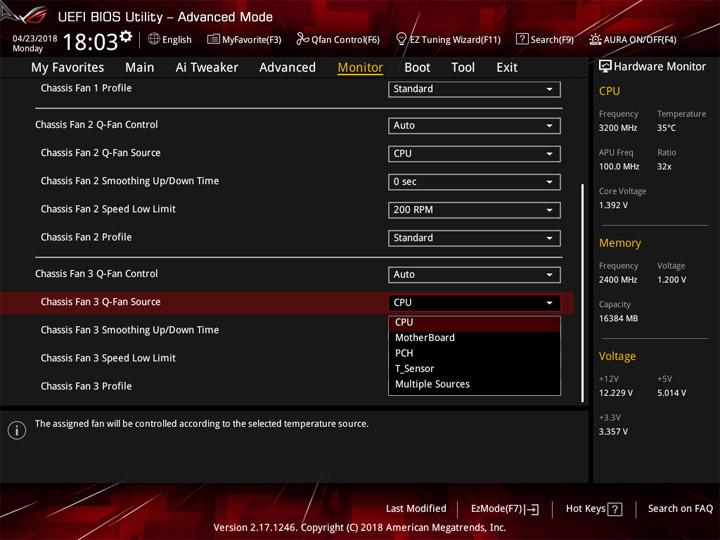Open the My Favorites tab
Screen dimensions: 720x540
[x=68, y=68]
